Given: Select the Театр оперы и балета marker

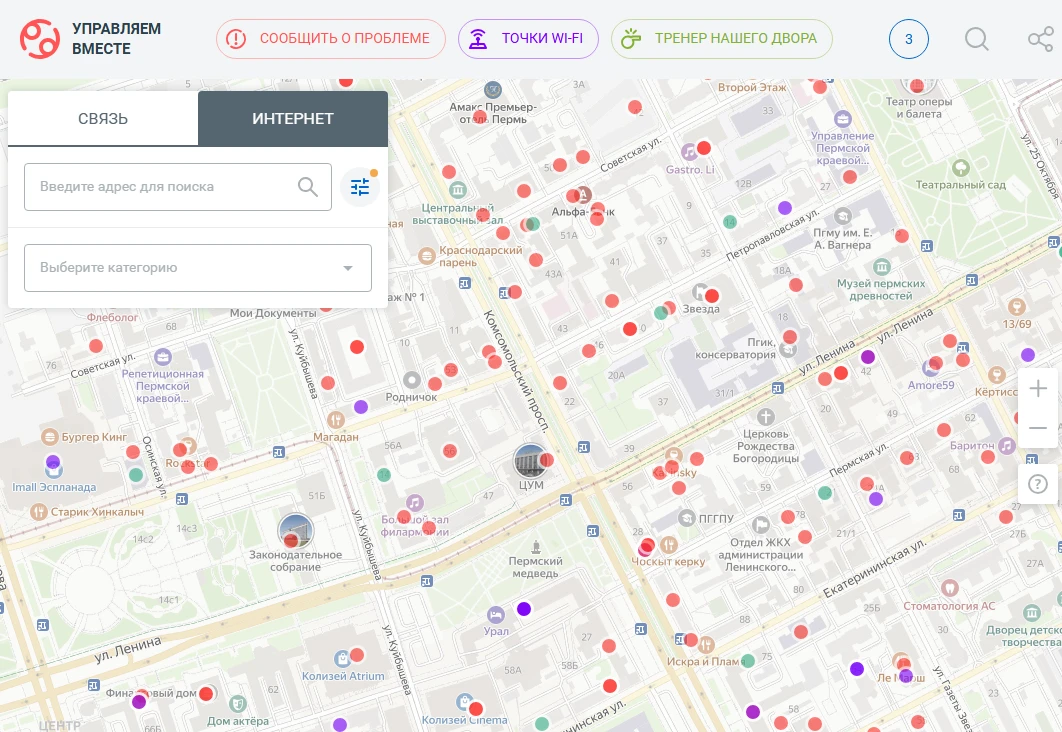Looking at the screenshot, I should 918,85.
